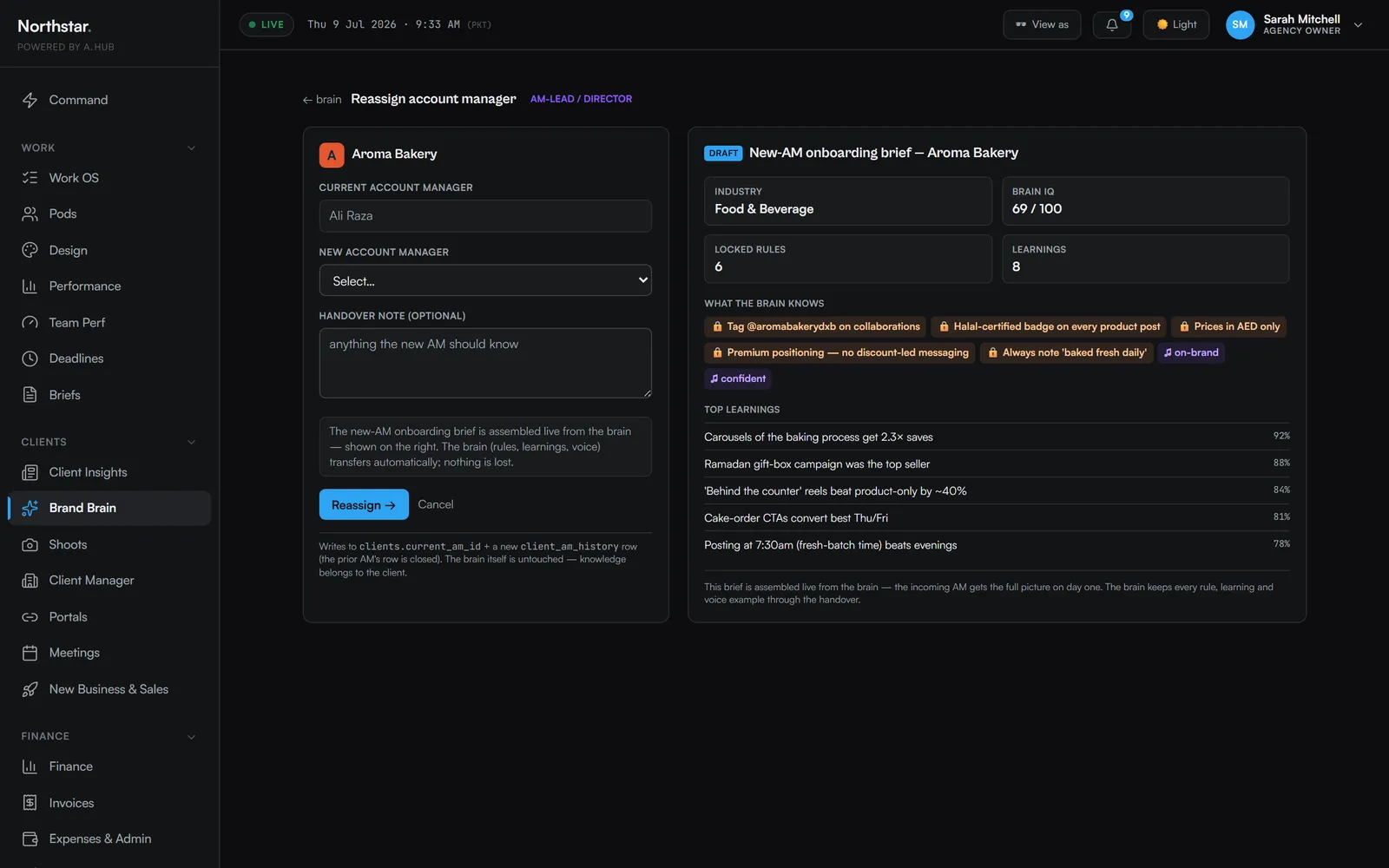Focus the Handover note text area
The image size is (1389, 868).
coord(485,363)
